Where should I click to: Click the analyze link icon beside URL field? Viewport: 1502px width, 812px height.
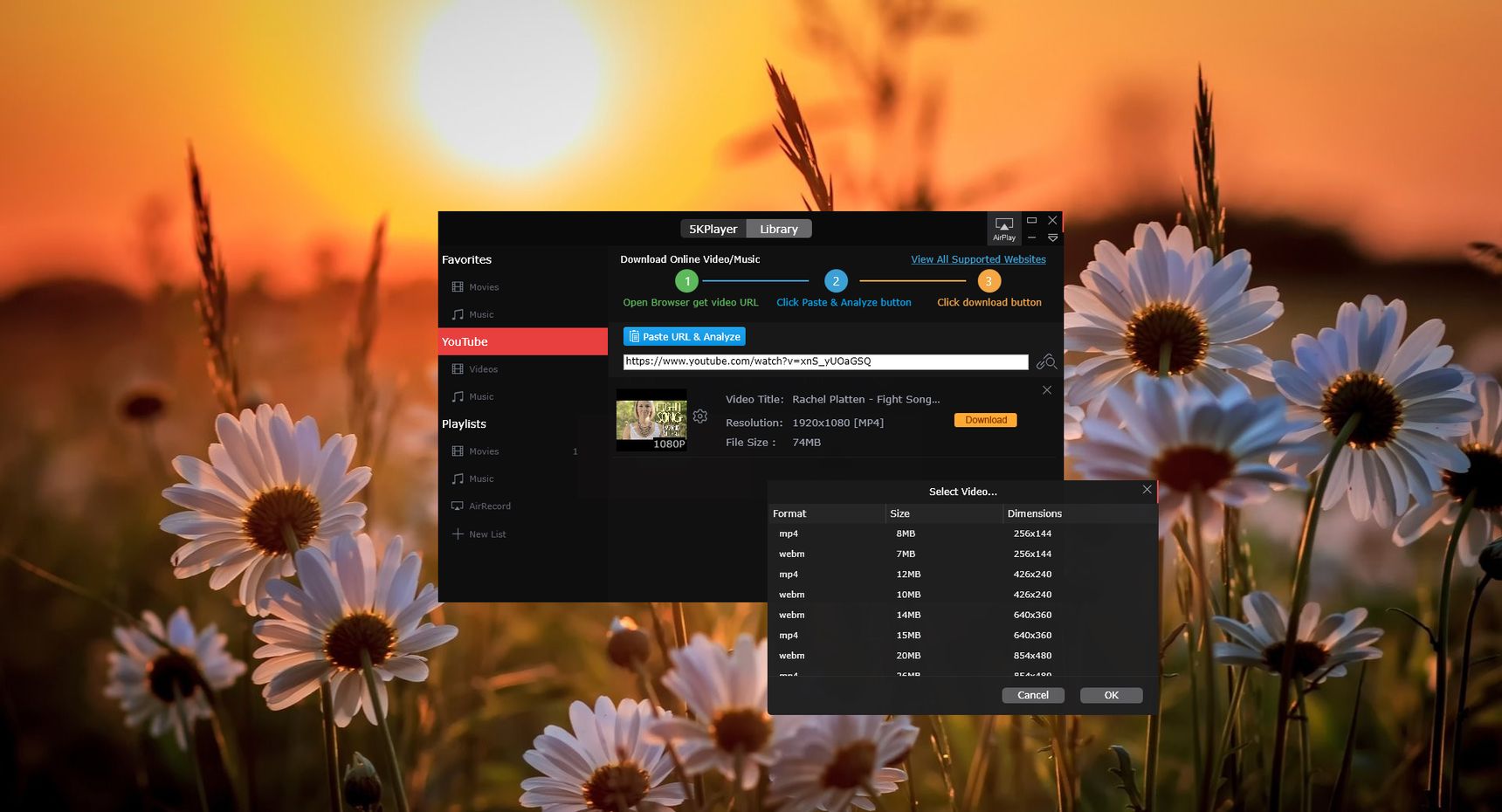click(1046, 361)
